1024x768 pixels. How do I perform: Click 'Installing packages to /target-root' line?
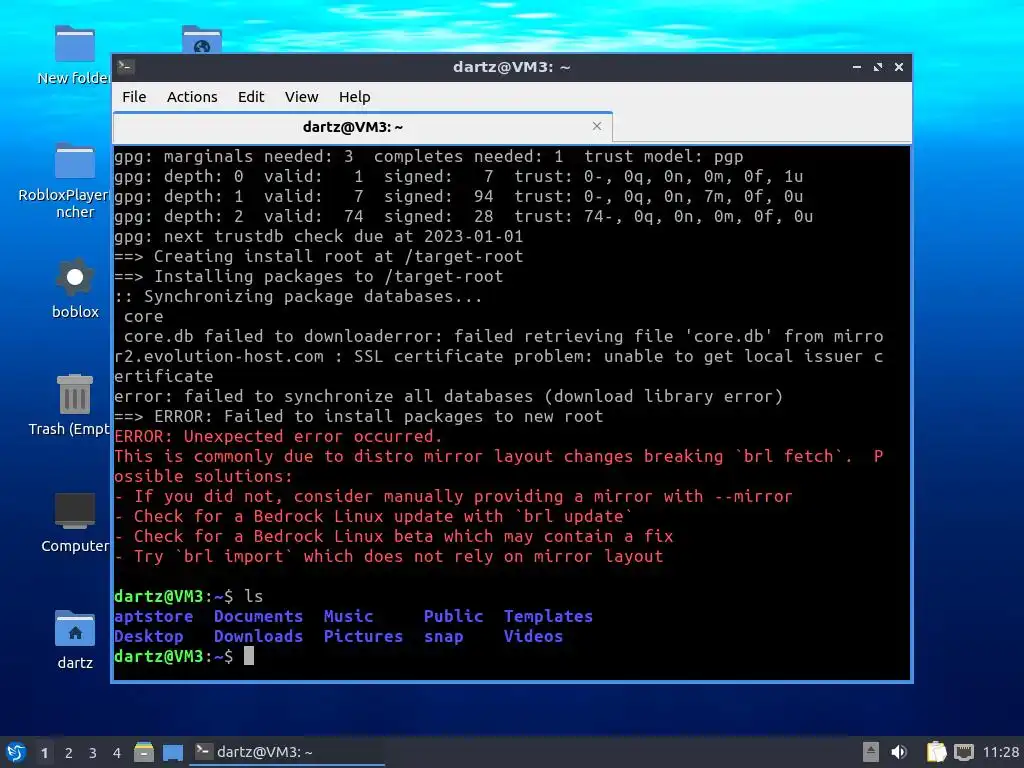pos(309,277)
